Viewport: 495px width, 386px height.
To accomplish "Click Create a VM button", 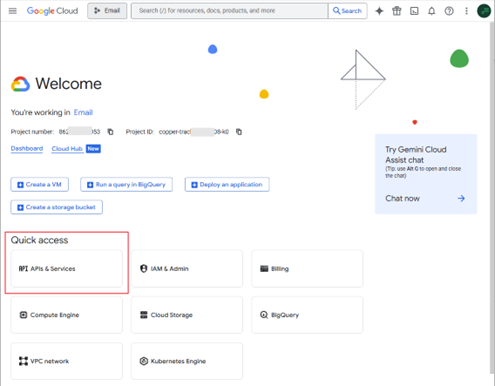I will (x=40, y=184).
